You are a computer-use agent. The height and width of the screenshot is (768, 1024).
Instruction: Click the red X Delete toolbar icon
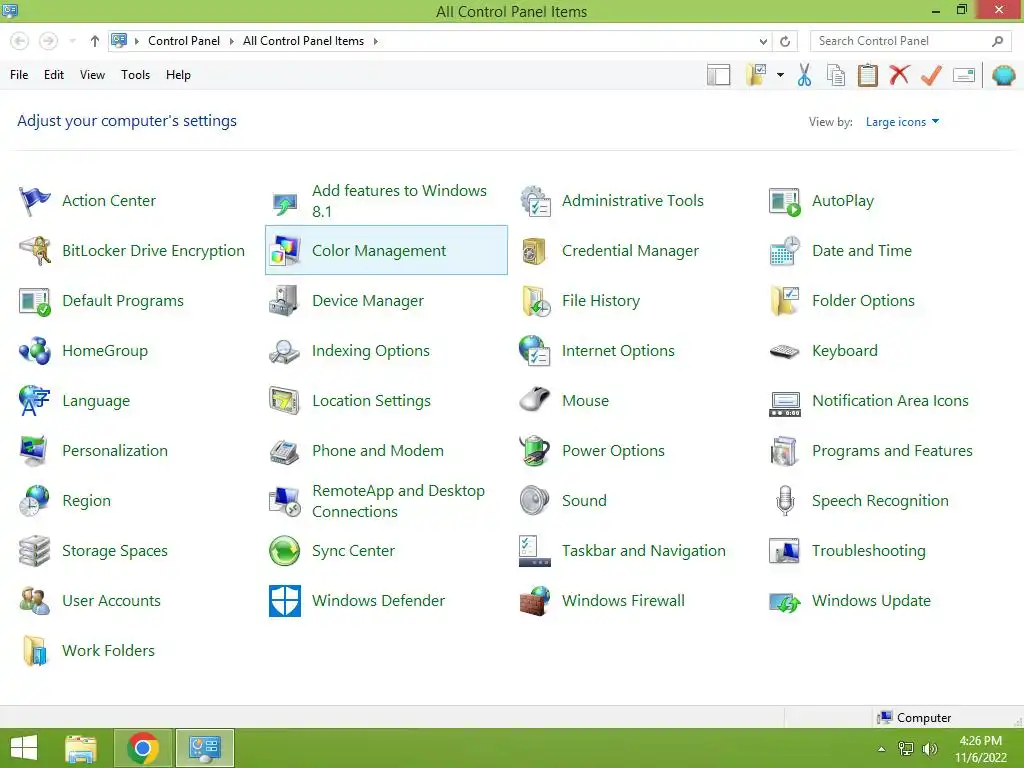tap(899, 75)
